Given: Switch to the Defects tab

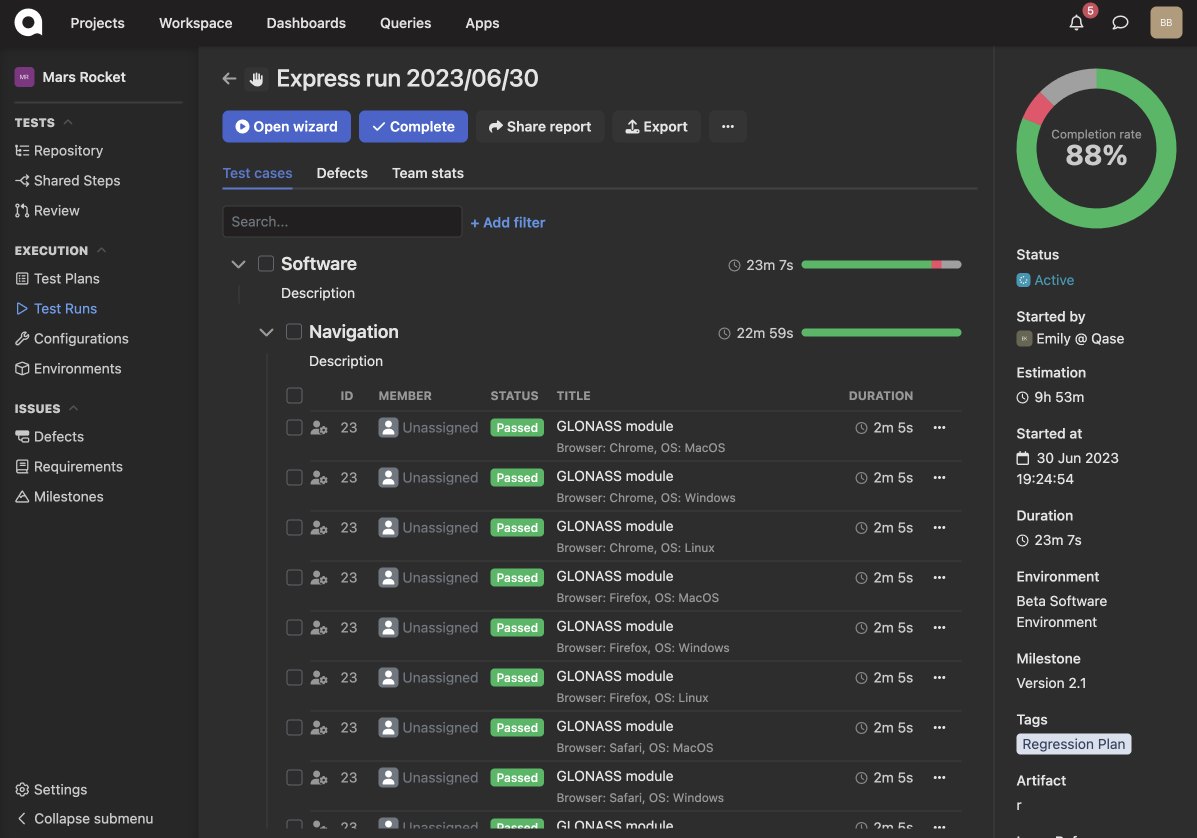Looking at the screenshot, I should (x=342, y=173).
